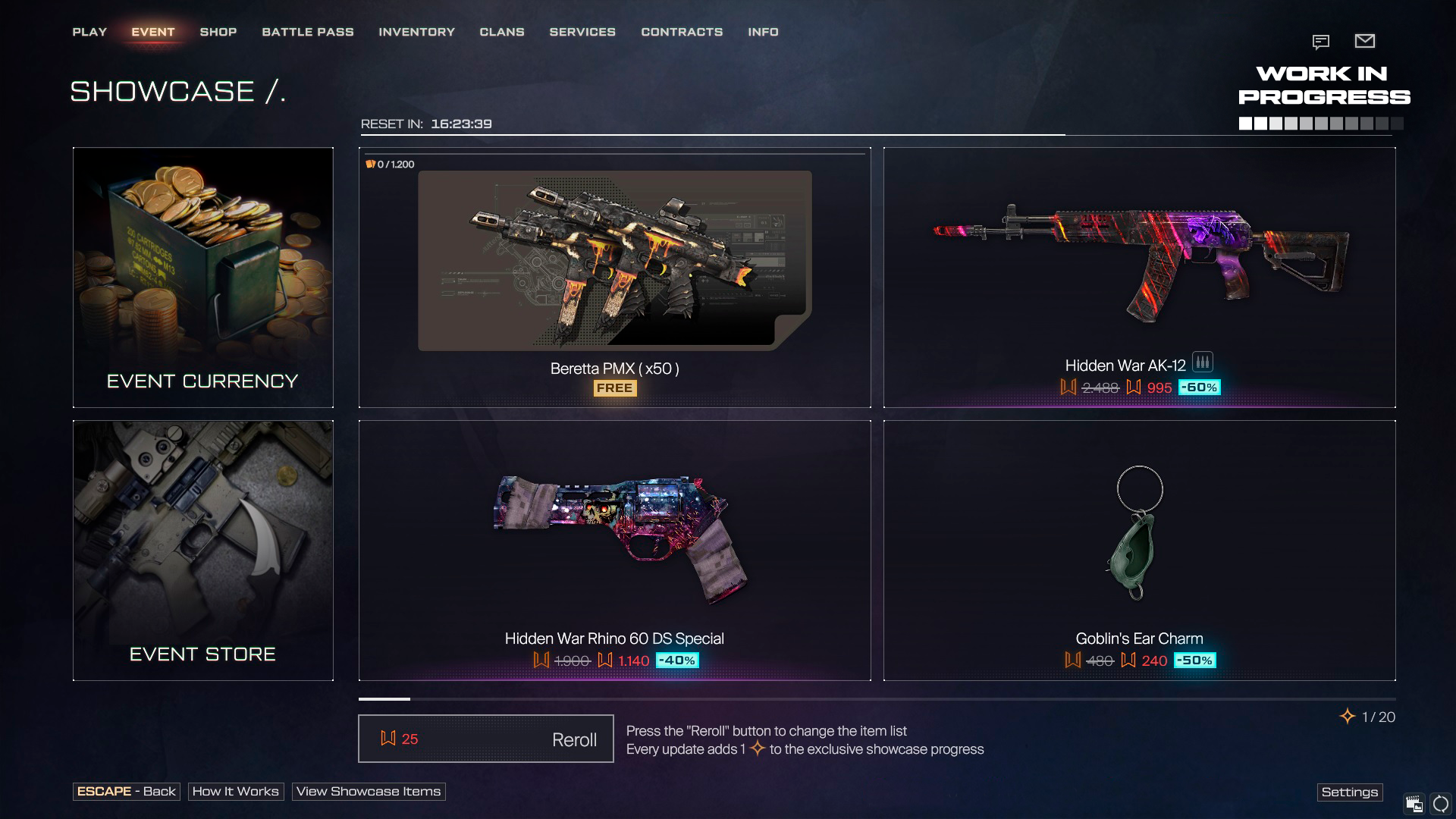
Task: Click the circular refresh icon bottom right
Action: click(1440, 804)
